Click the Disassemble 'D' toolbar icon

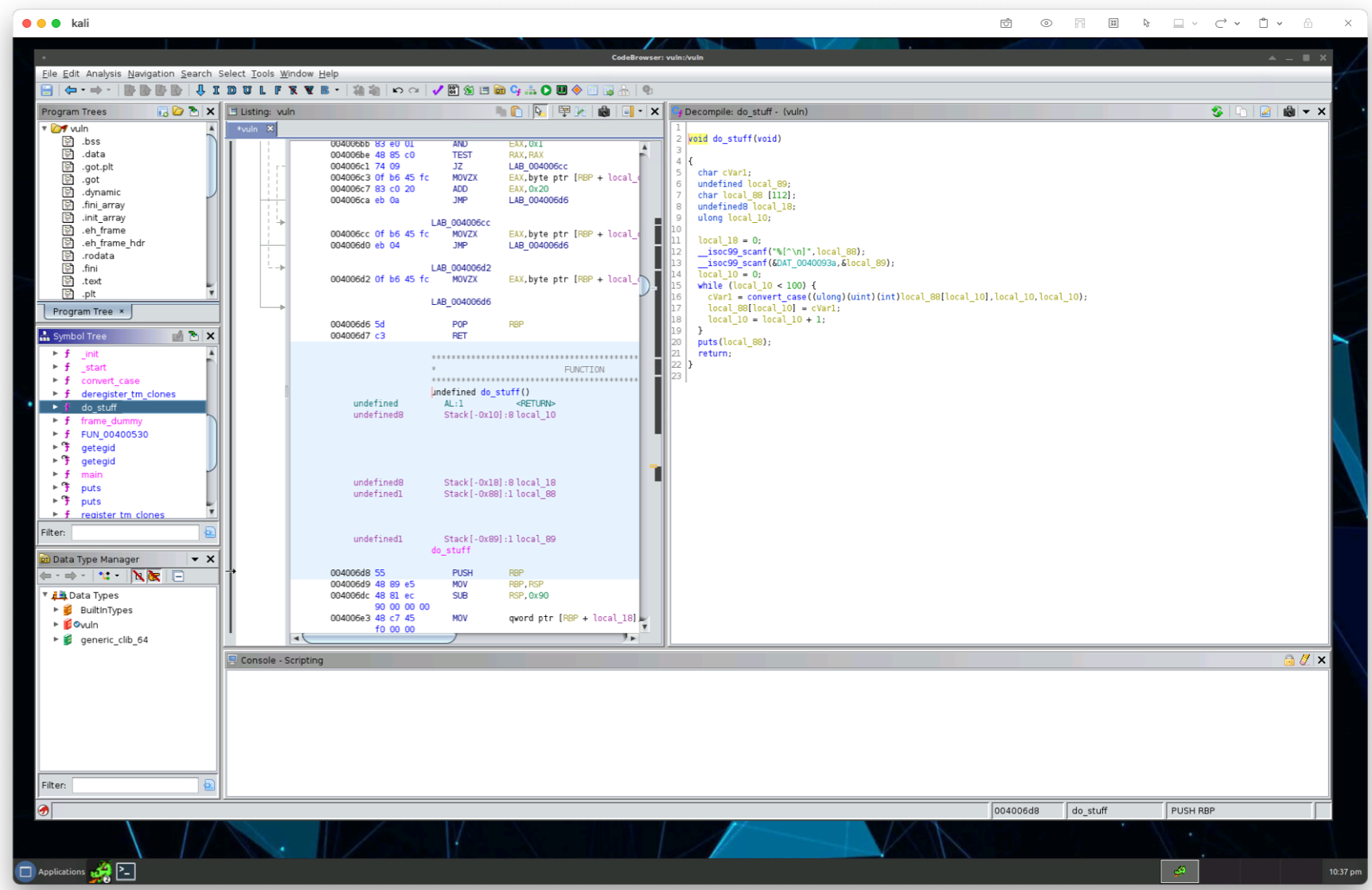tap(232, 91)
